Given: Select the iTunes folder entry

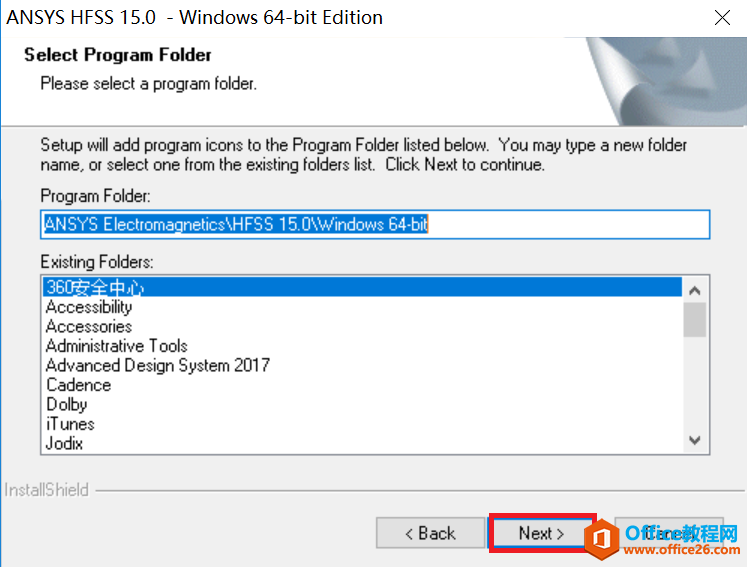Looking at the screenshot, I should (x=70, y=424).
